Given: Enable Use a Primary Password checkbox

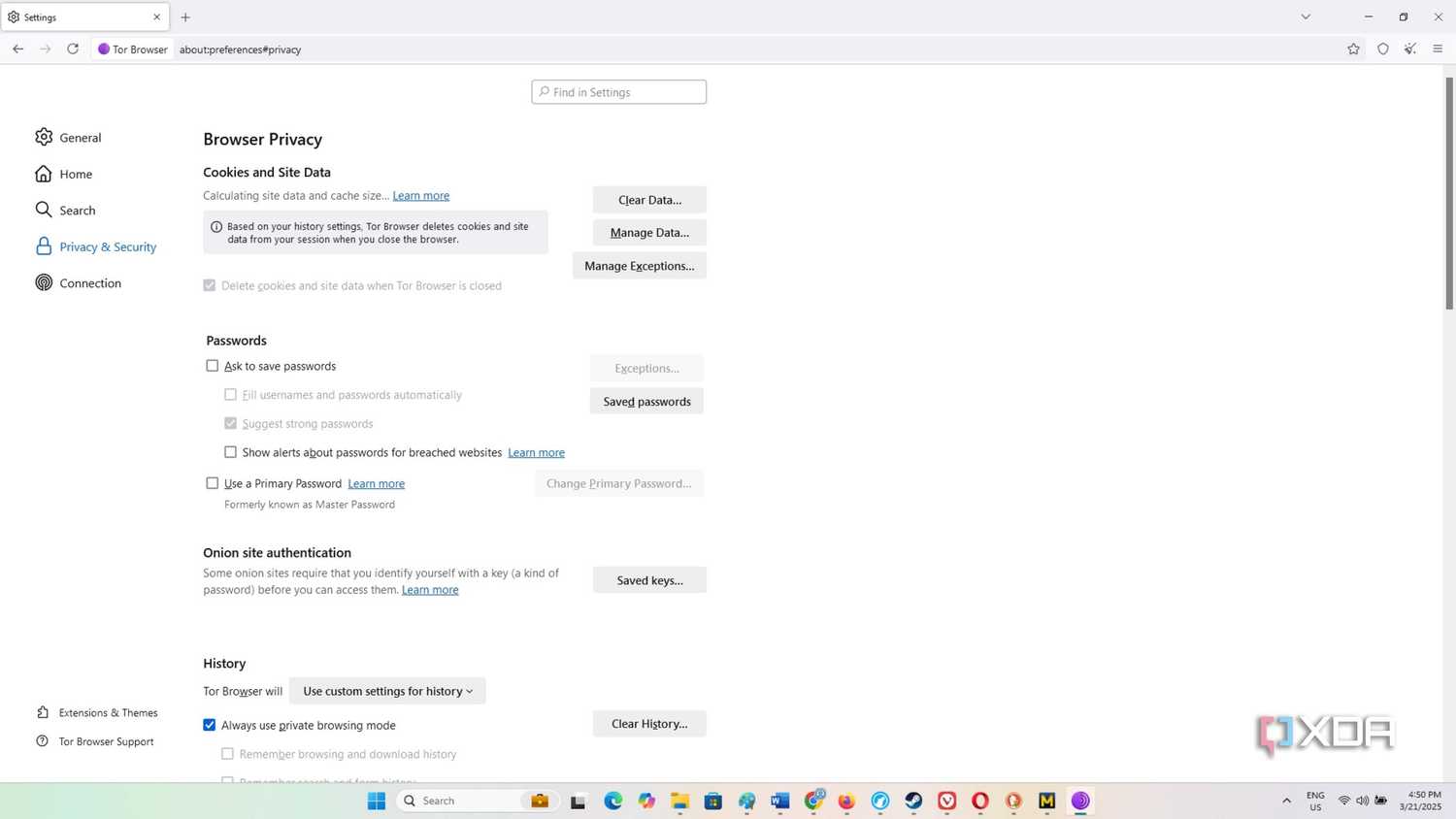Looking at the screenshot, I should (212, 483).
